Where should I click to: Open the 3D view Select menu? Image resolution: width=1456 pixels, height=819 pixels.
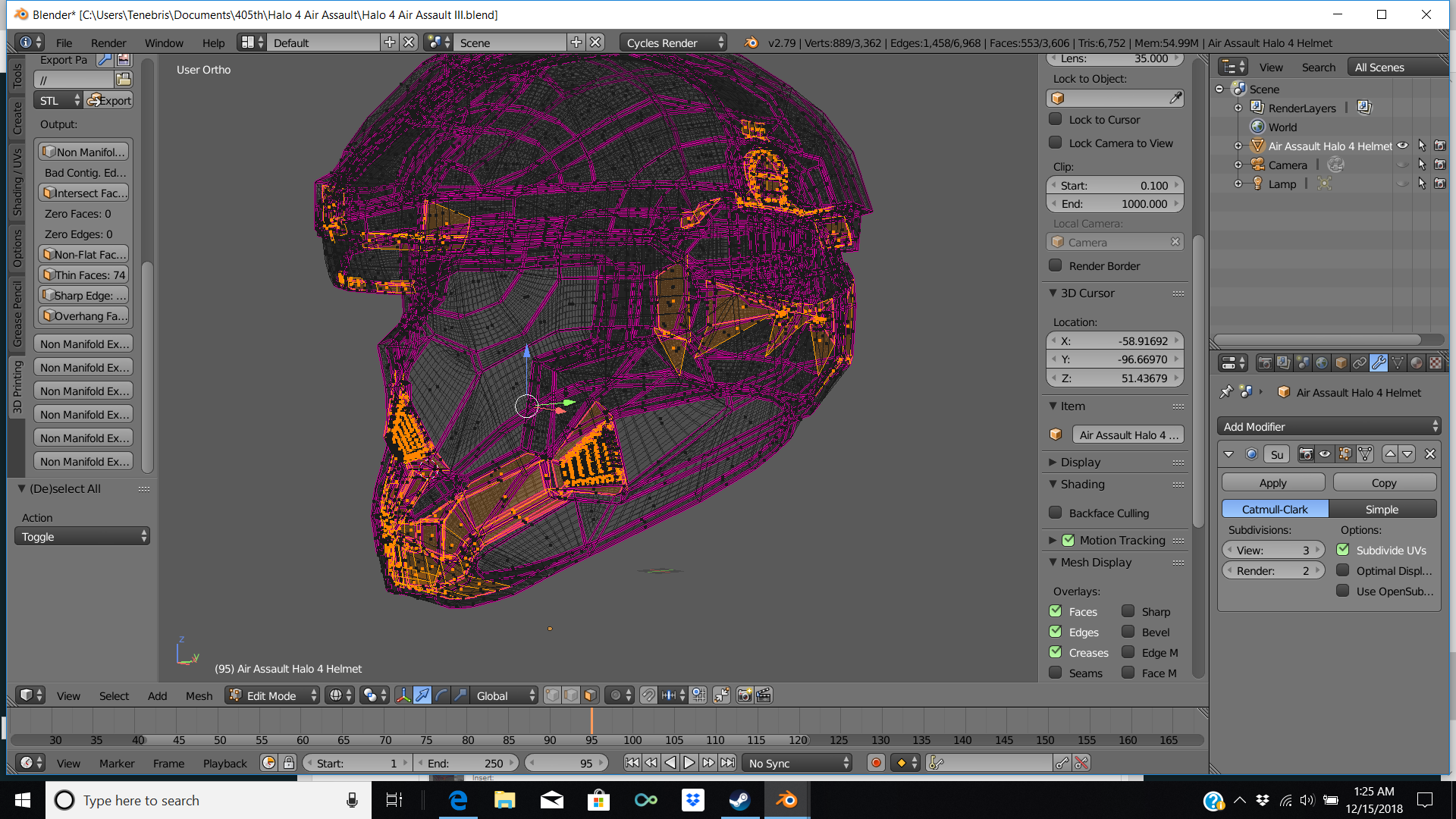tap(114, 695)
